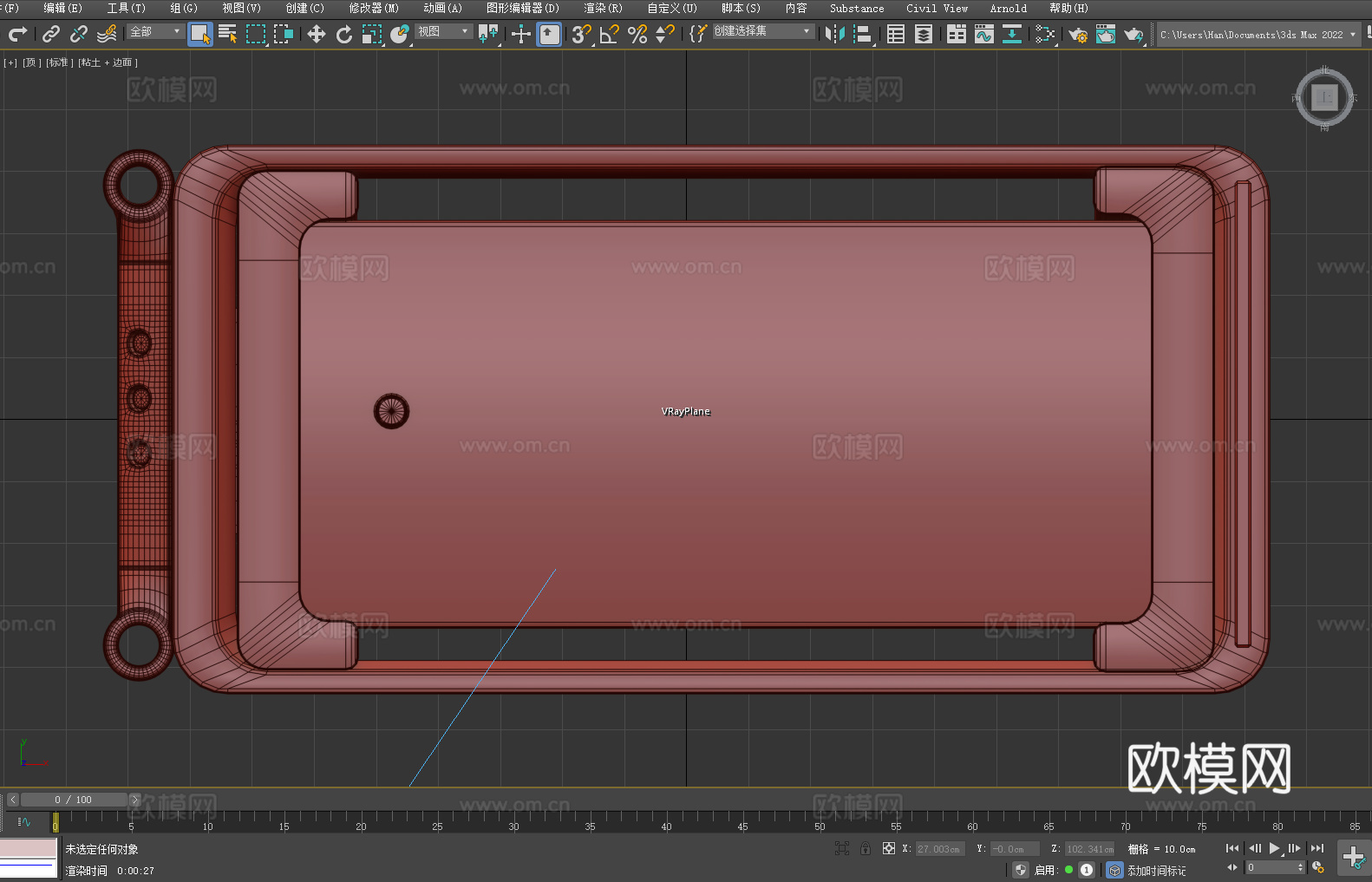
Task: Open Render Setup teapot with gear
Action: [1077, 34]
